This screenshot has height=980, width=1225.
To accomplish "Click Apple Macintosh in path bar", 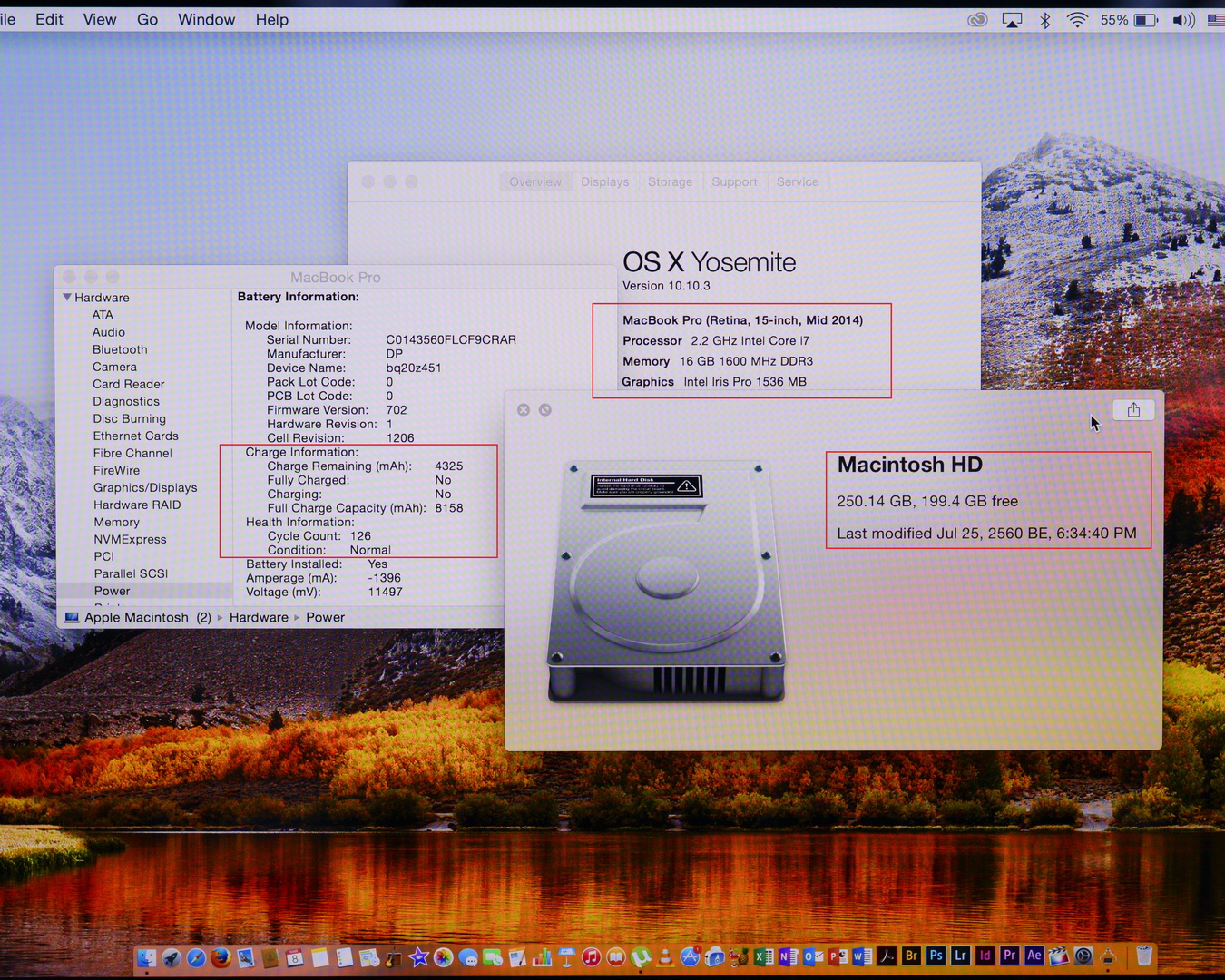I will tap(136, 617).
